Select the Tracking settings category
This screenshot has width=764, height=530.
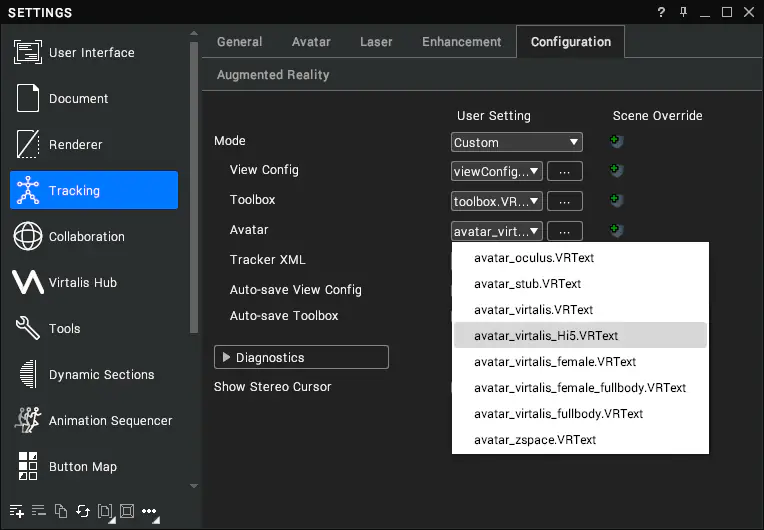pos(94,190)
